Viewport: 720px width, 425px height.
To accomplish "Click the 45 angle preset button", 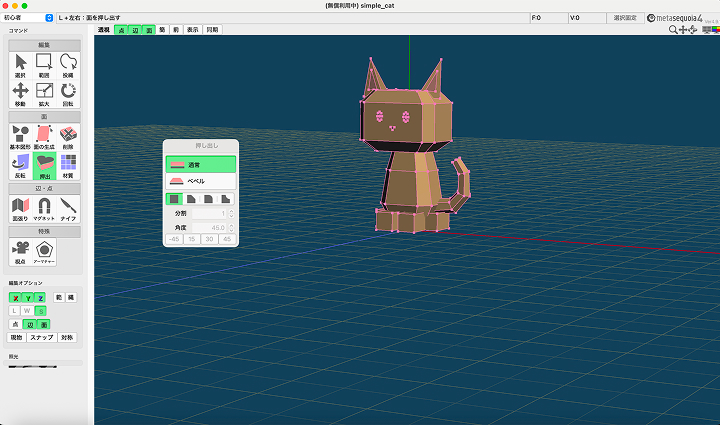I will (227, 239).
